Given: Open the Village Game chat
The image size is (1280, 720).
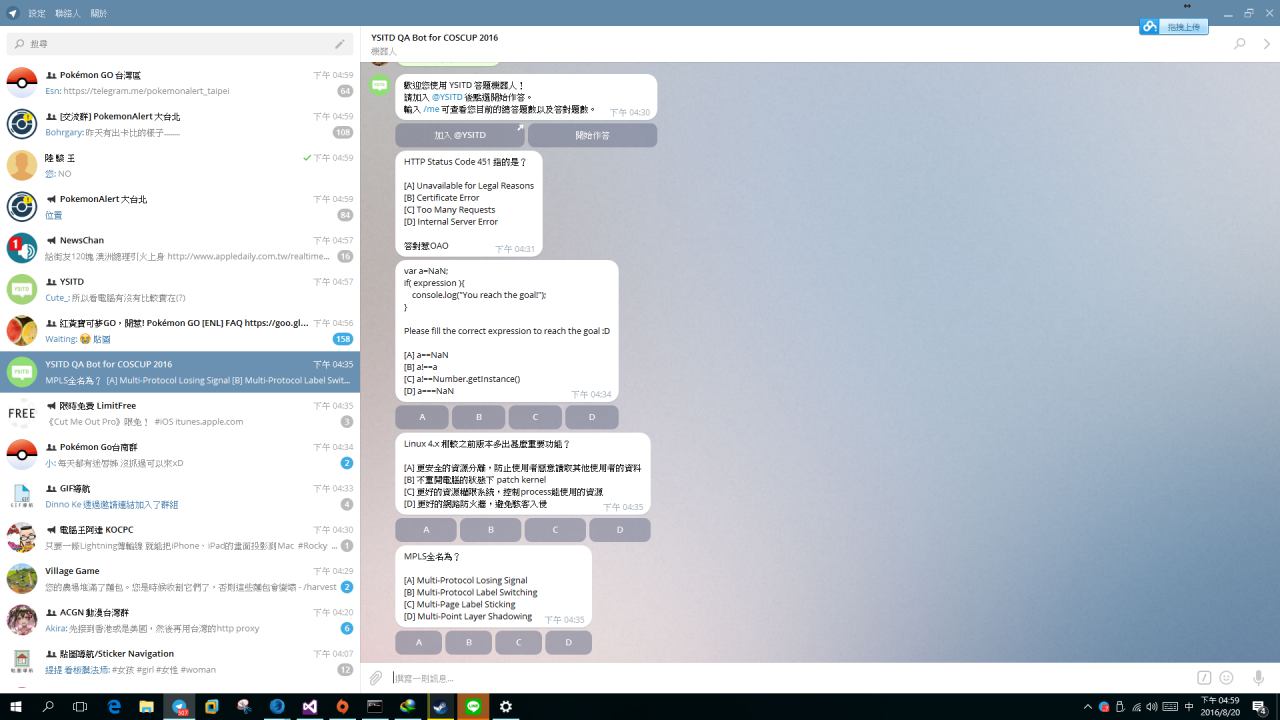Looking at the screenshot, I should tap(180, 578).
